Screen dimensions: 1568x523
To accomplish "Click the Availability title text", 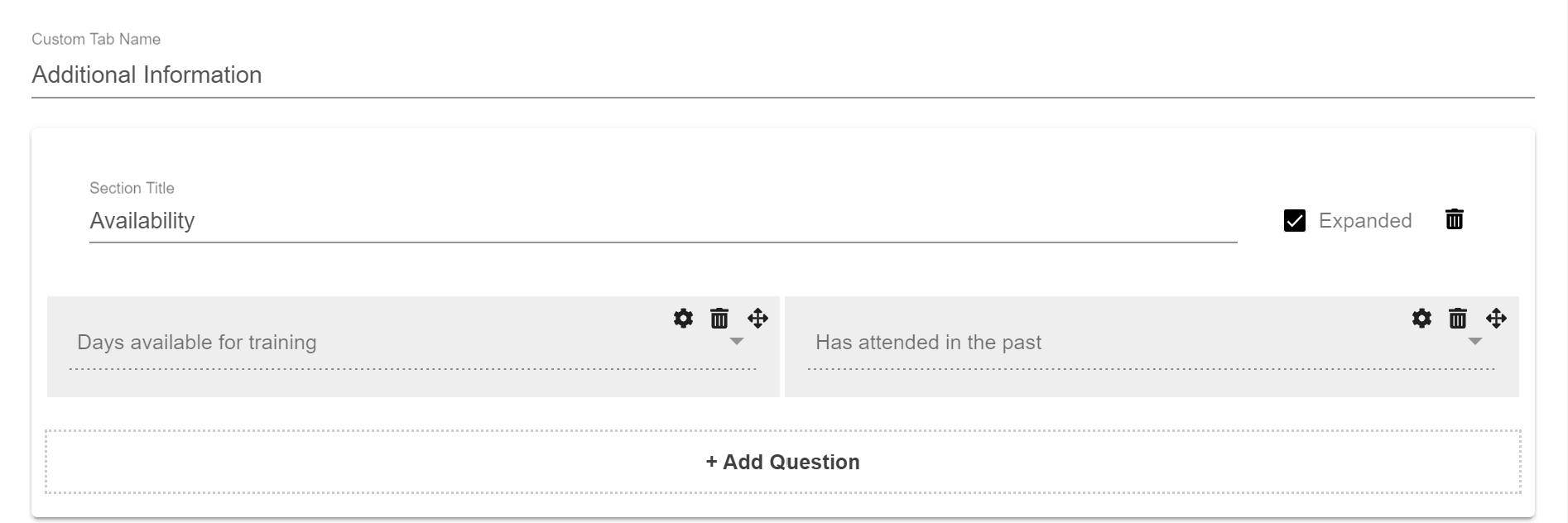I will [142, 221].
